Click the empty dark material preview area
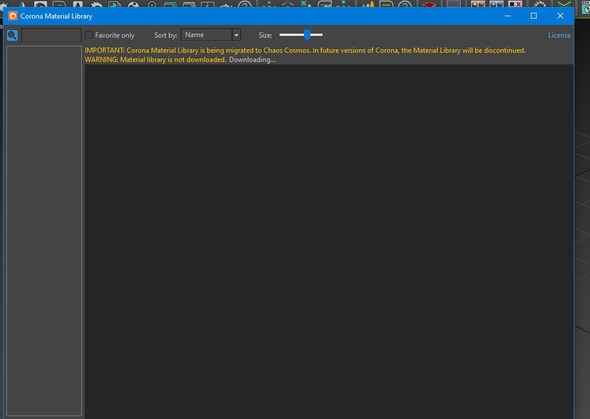This screenshot has height=419, width=590. [x=328, y=241]
